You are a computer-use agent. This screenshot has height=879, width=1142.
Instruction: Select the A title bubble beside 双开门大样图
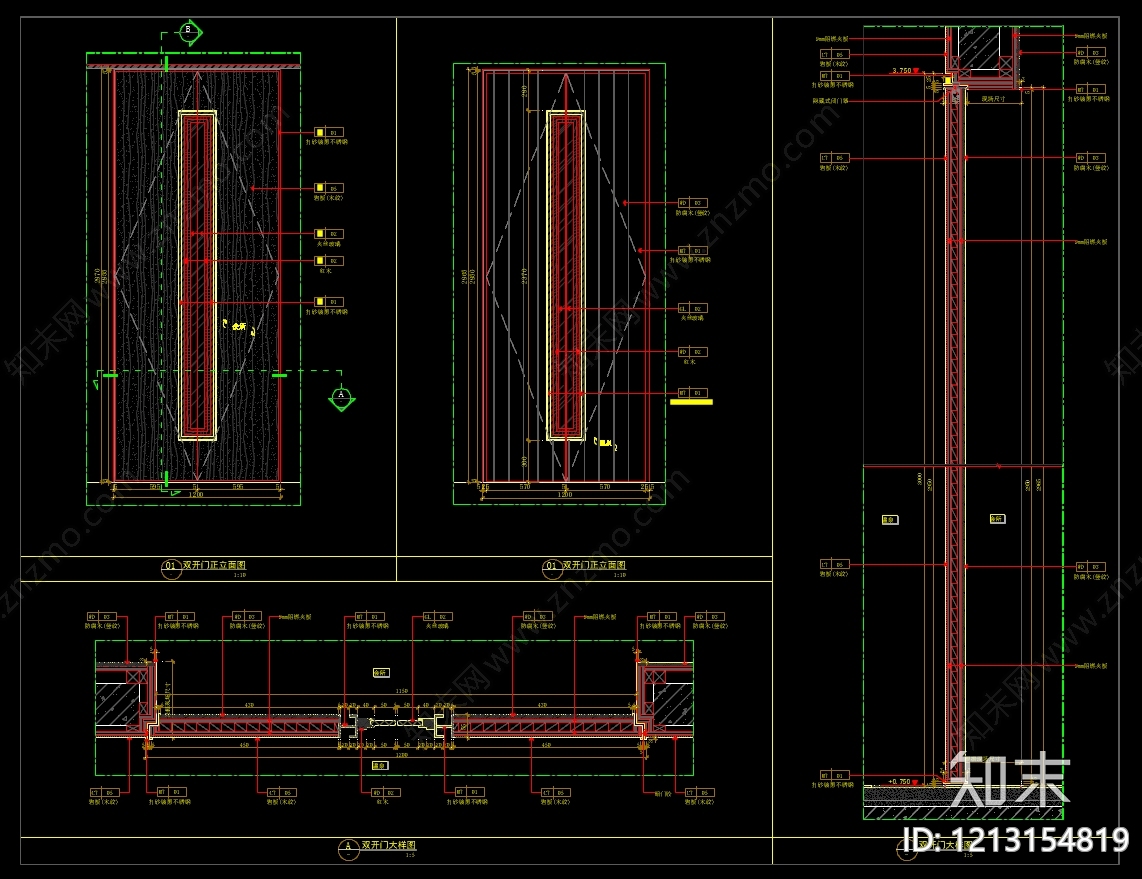(348, 849)
